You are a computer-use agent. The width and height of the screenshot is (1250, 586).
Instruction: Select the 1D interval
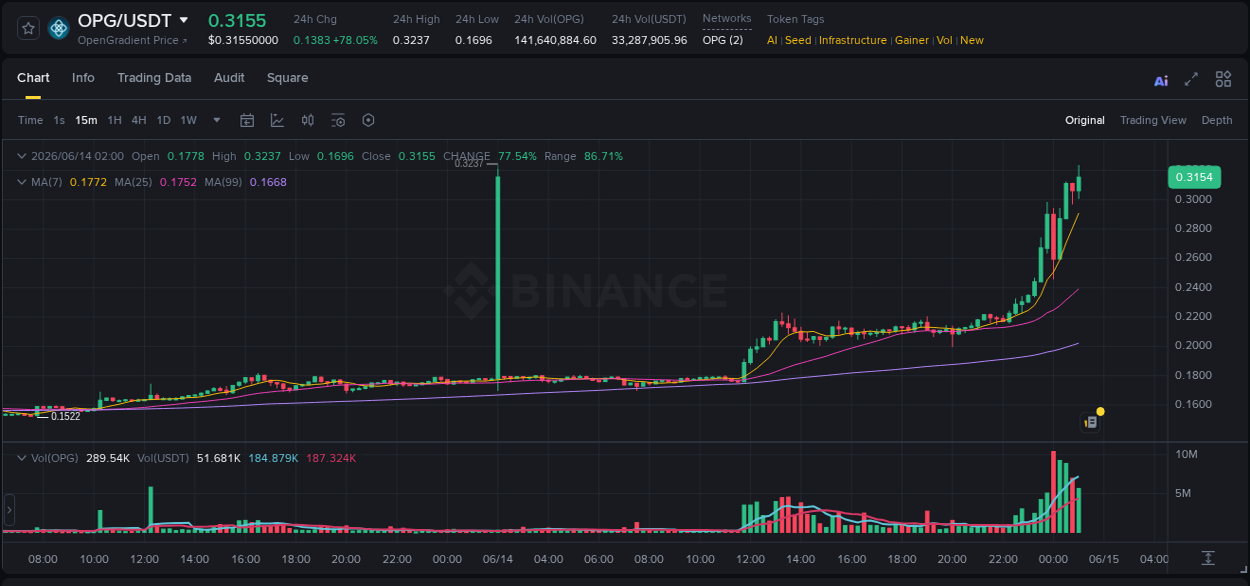click(x=164, y=120)
